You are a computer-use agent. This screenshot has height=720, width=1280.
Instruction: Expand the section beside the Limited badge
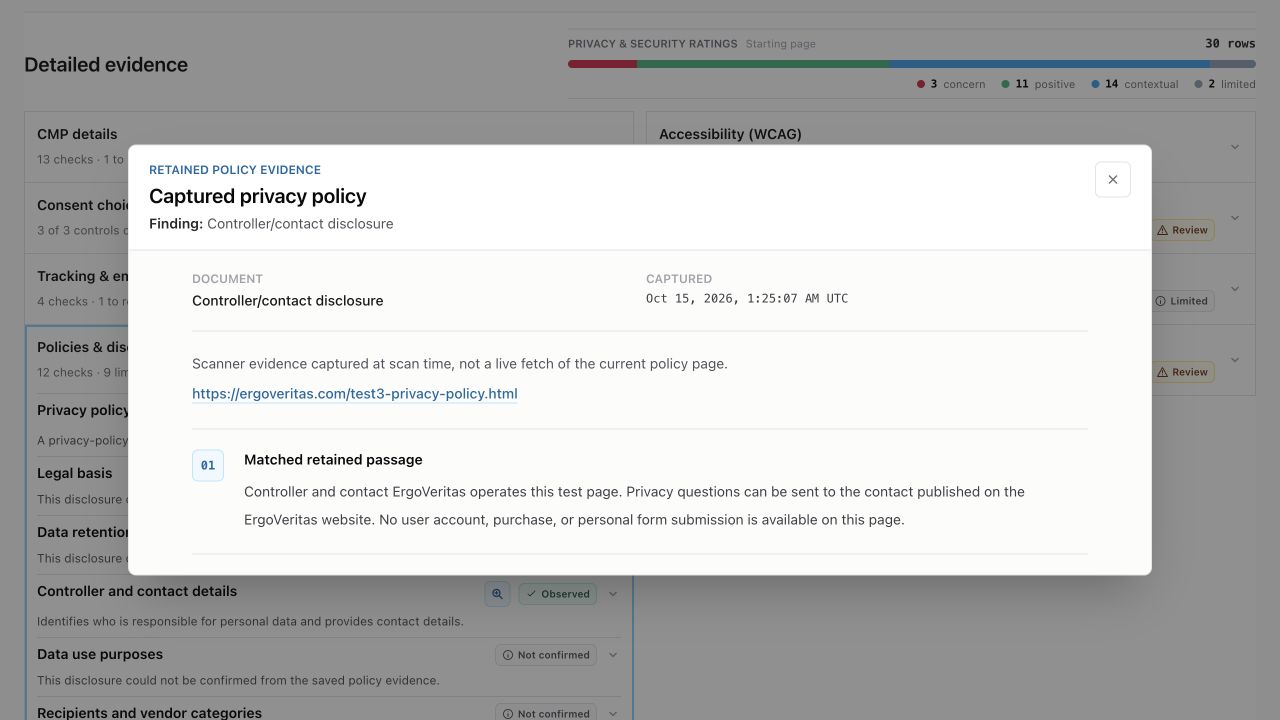tap(1235, 289)
